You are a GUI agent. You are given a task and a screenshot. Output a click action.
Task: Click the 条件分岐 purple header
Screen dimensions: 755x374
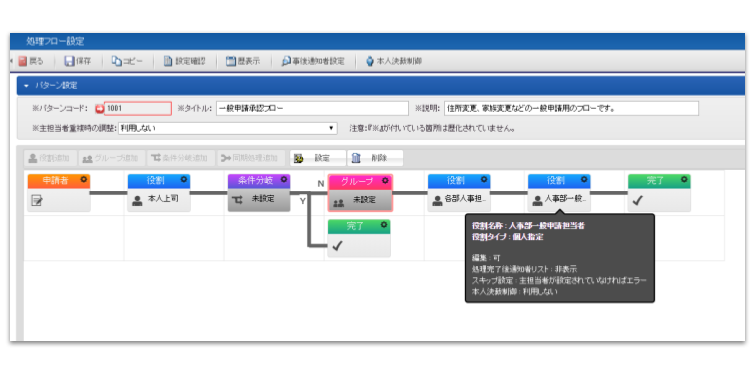pyautogui.click(x=259, y=181)
